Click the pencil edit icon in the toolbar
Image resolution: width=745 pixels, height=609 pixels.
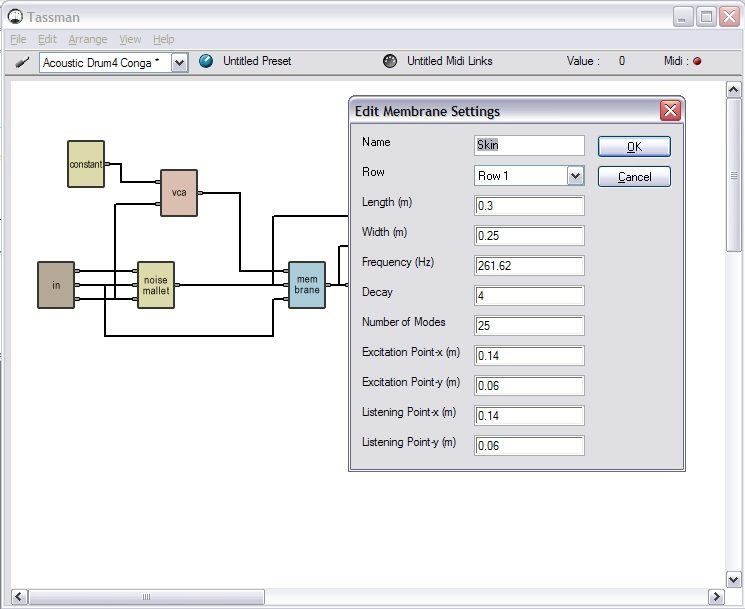pos(22,62)
